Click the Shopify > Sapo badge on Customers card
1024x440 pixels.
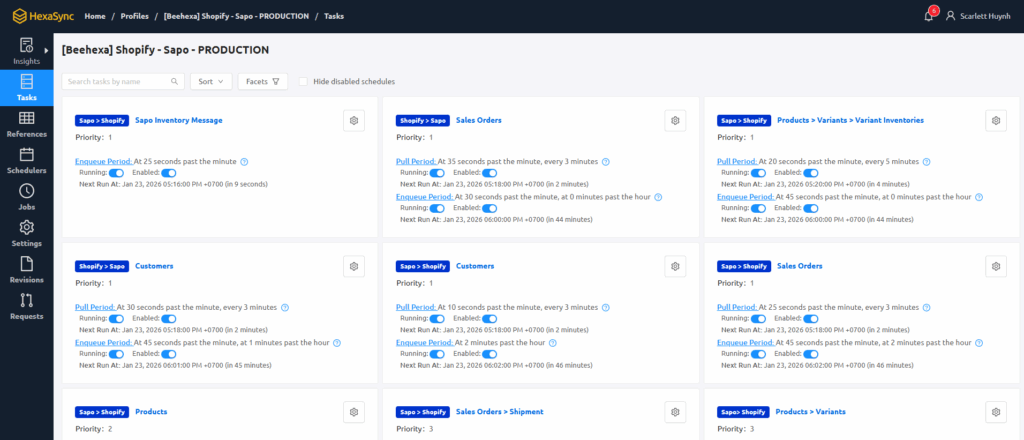[102, 266]
